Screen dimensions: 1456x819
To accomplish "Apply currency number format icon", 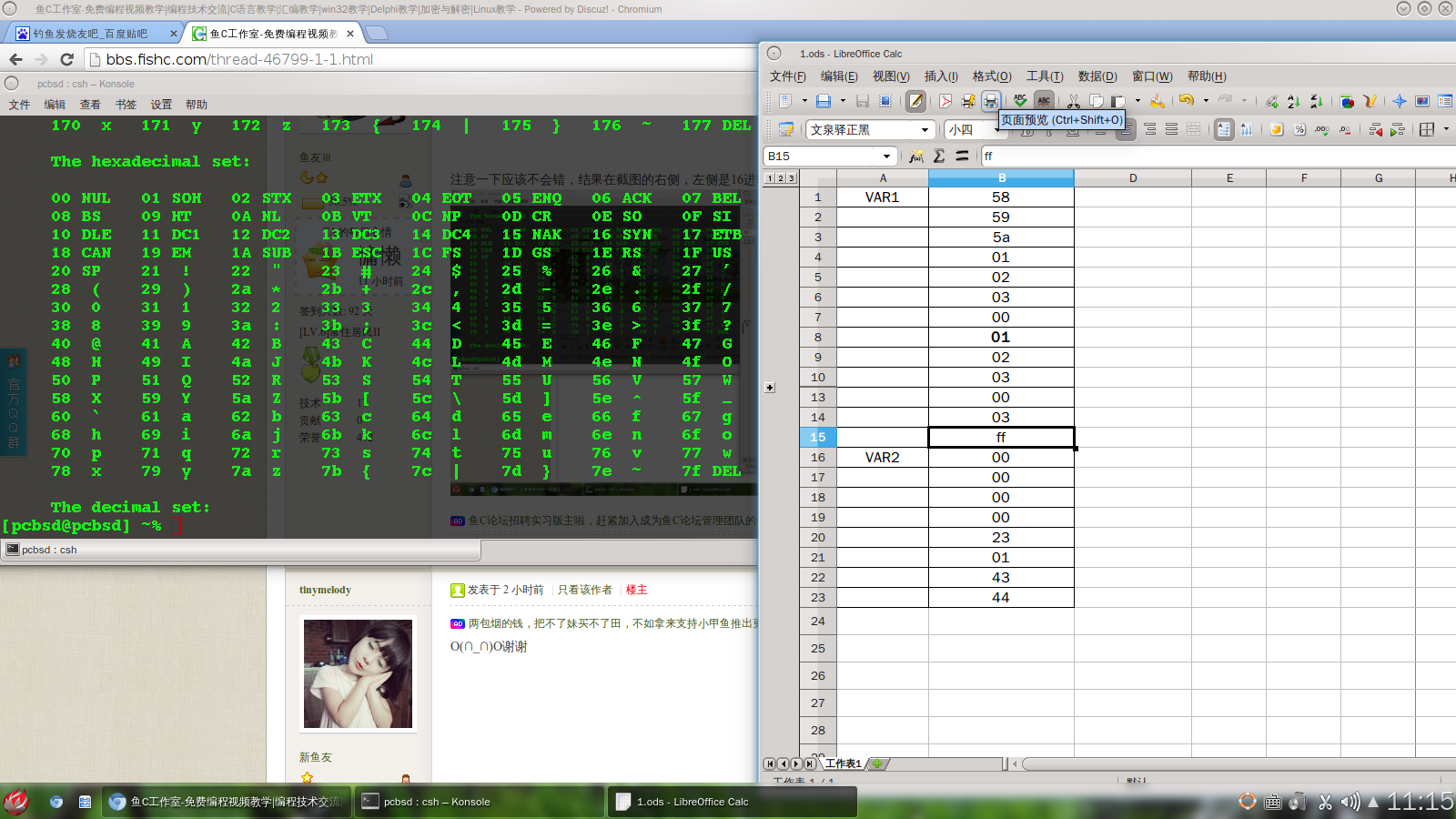I will (x=1277, y=129).
